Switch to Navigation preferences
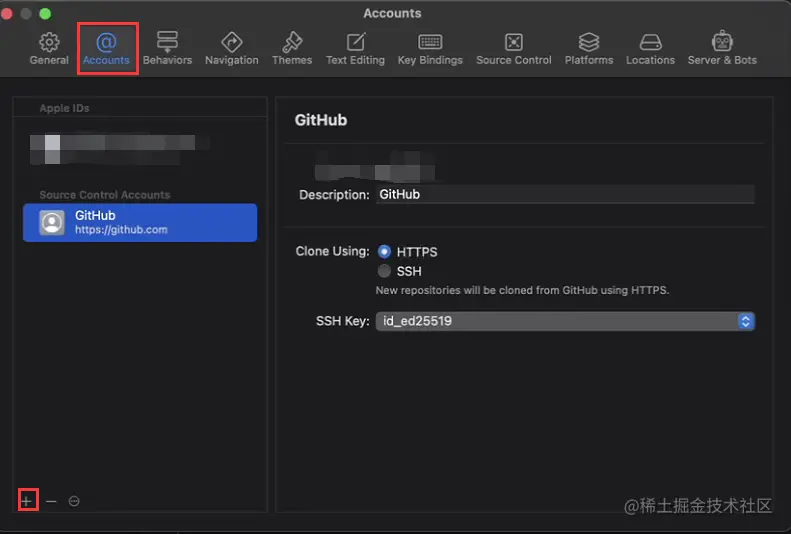 pyautogui.click(x=232, y=48)
